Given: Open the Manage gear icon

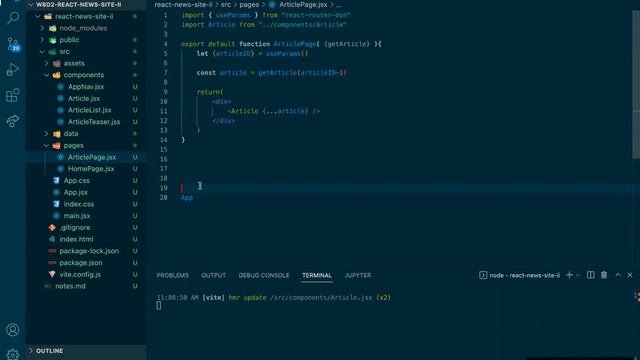Looking at the screenshot, I should (13, 354).
